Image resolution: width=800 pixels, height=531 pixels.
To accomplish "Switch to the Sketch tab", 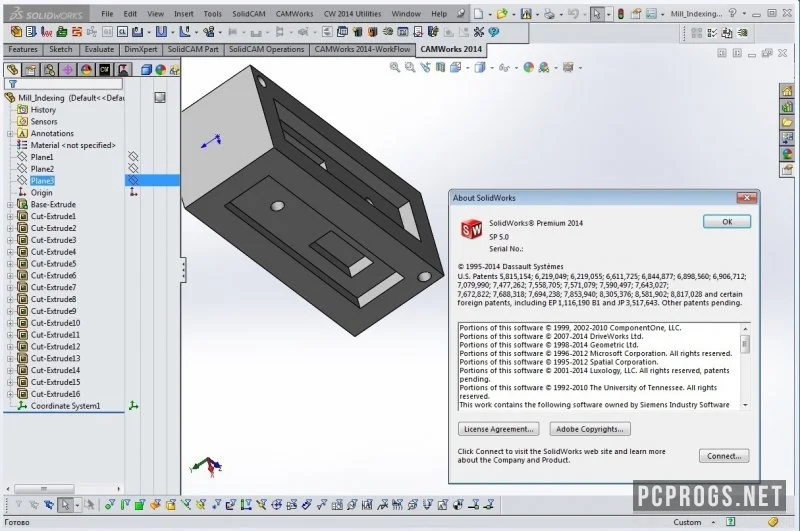I will click(x=61, y=49).
